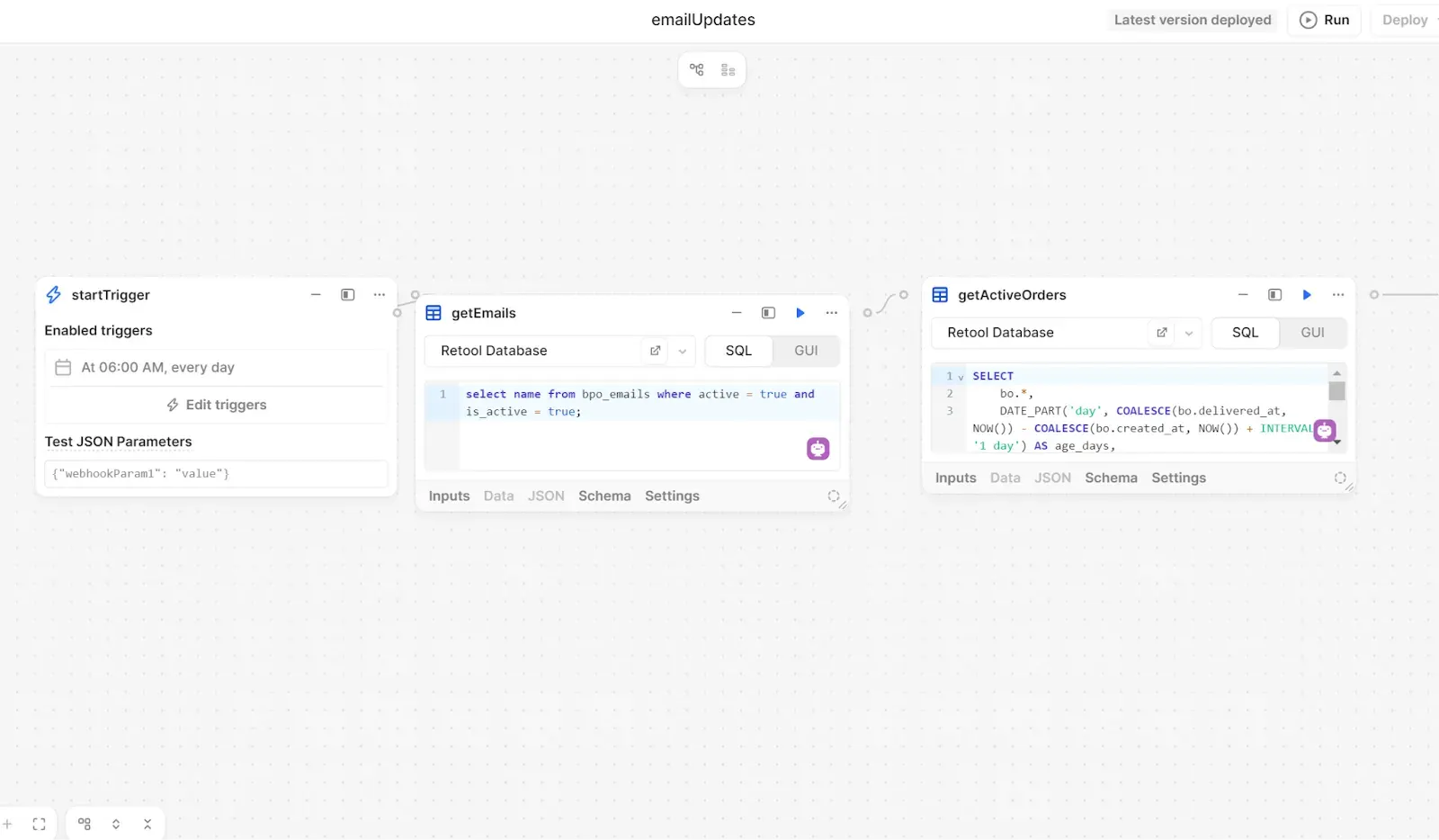Run the getEmails block
1439x840 pixels.
800,313
